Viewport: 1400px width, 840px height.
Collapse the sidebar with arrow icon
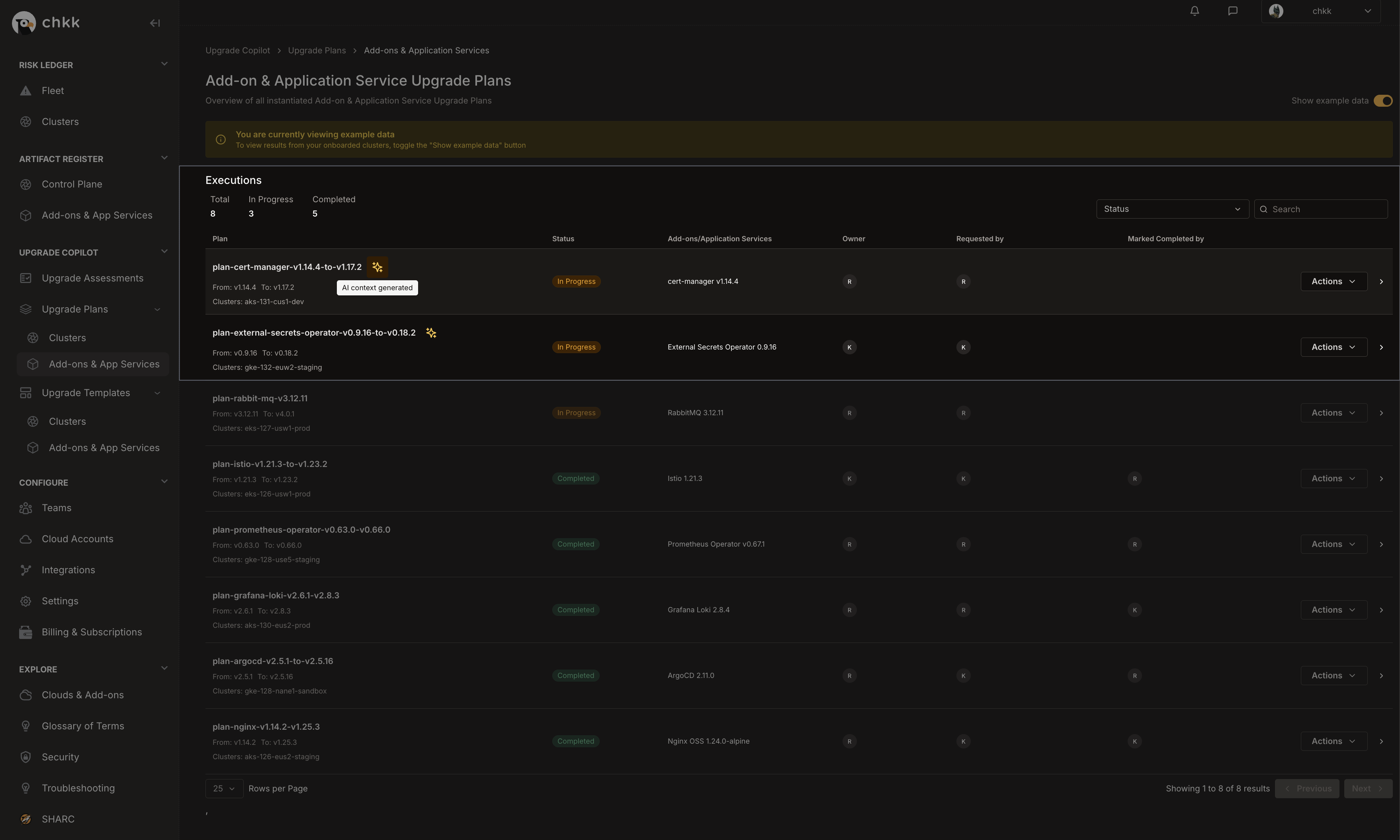(x=154, y=23)
